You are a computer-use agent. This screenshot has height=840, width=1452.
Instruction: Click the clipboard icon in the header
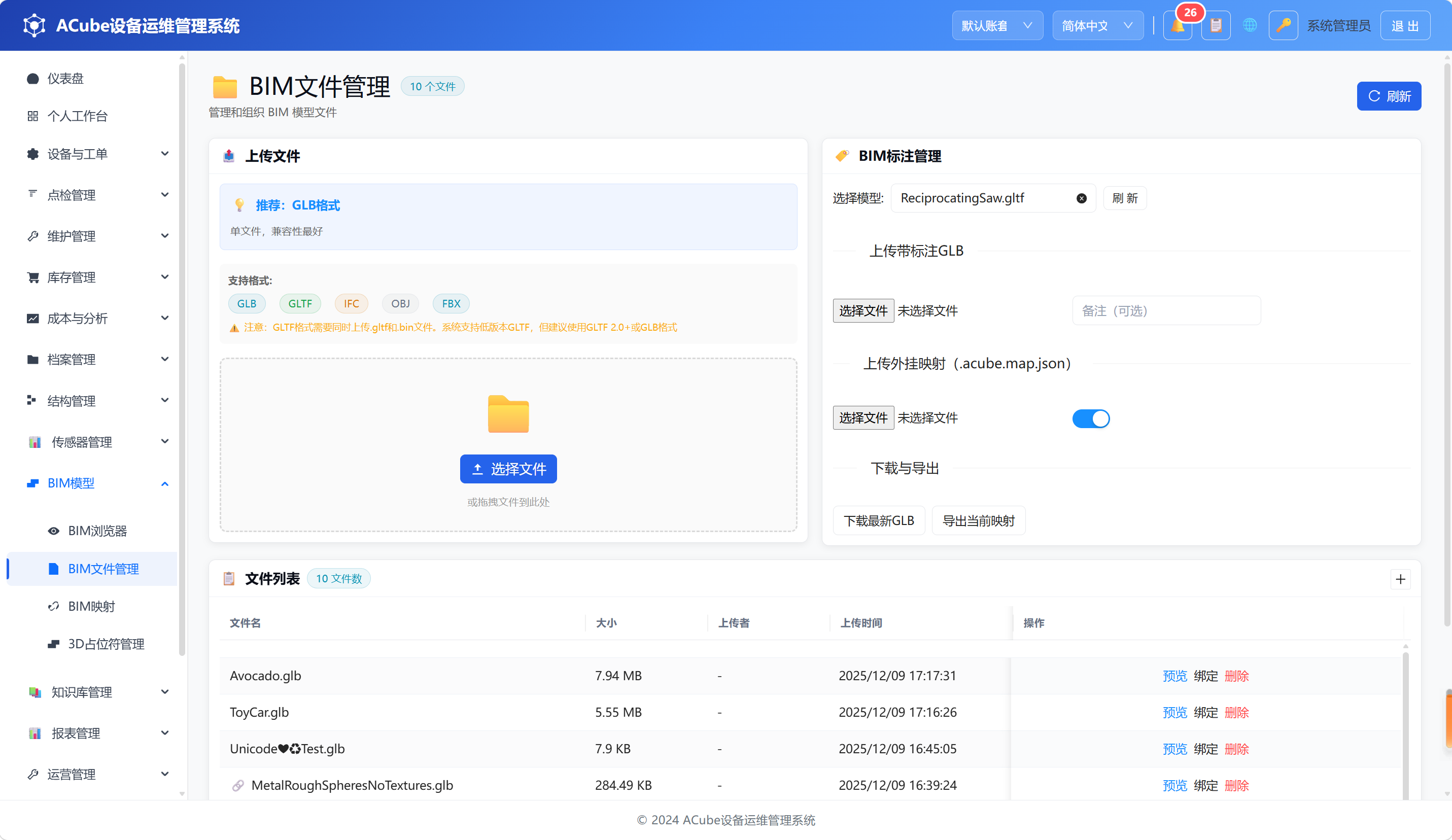point(1216,26)
